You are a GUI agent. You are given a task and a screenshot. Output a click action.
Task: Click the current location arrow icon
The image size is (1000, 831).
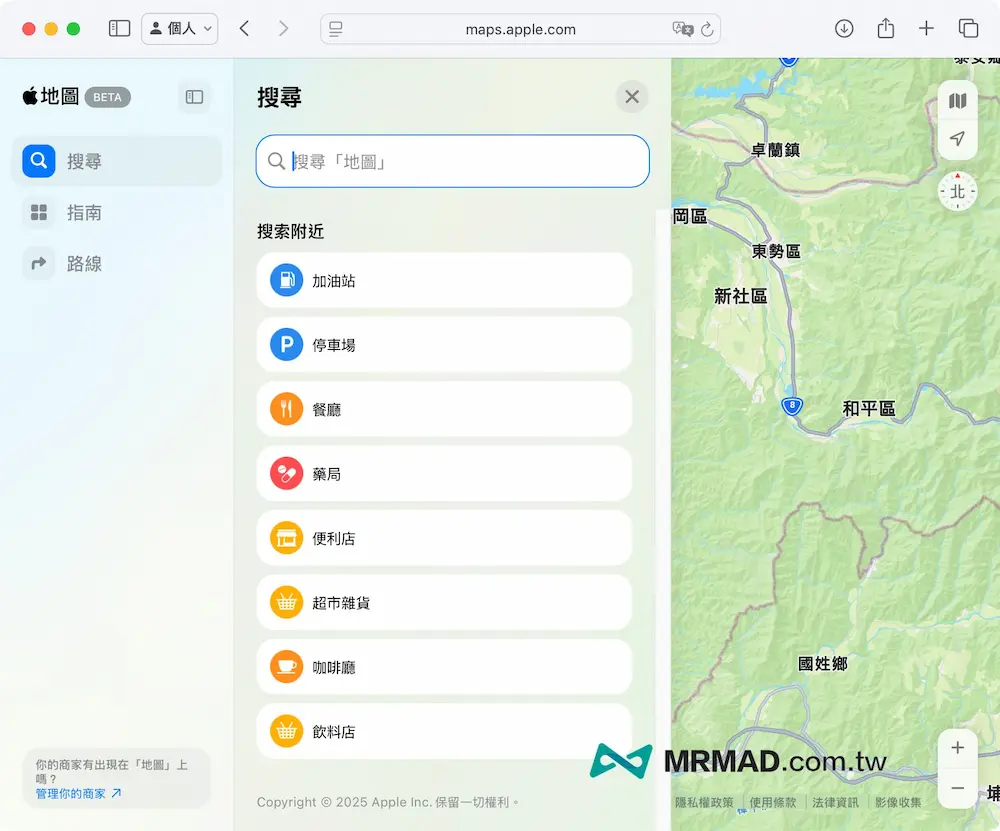pos(957,139)
